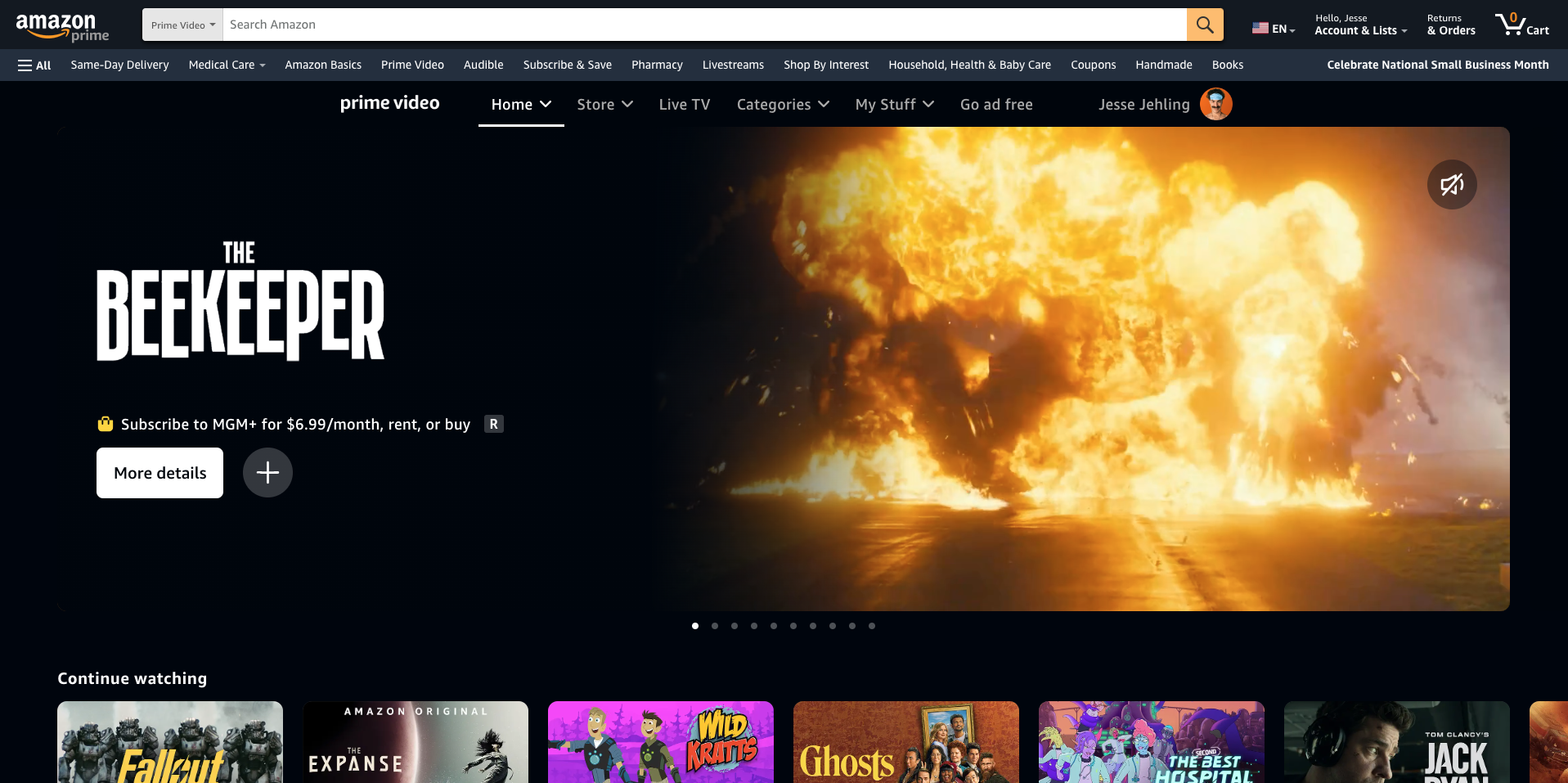This screenshot has width=1568, height=783.
Task: Select the fourth carousel dot
Action: click(754, 626)
